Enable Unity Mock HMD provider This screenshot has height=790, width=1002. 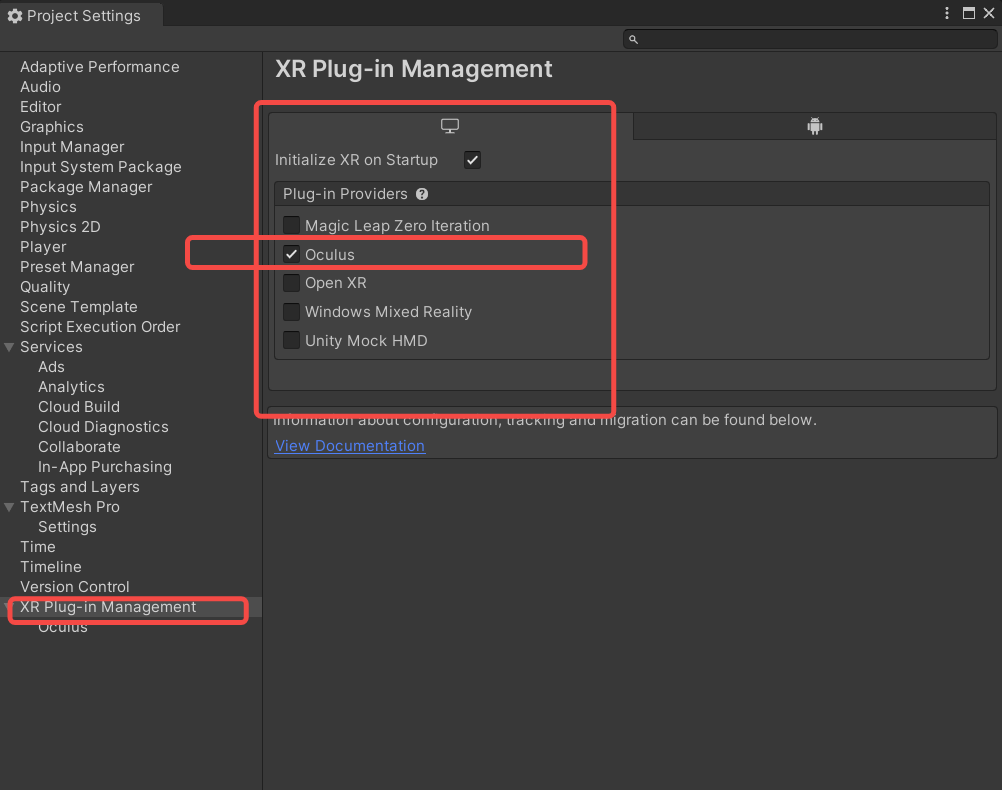coord(291,341)
